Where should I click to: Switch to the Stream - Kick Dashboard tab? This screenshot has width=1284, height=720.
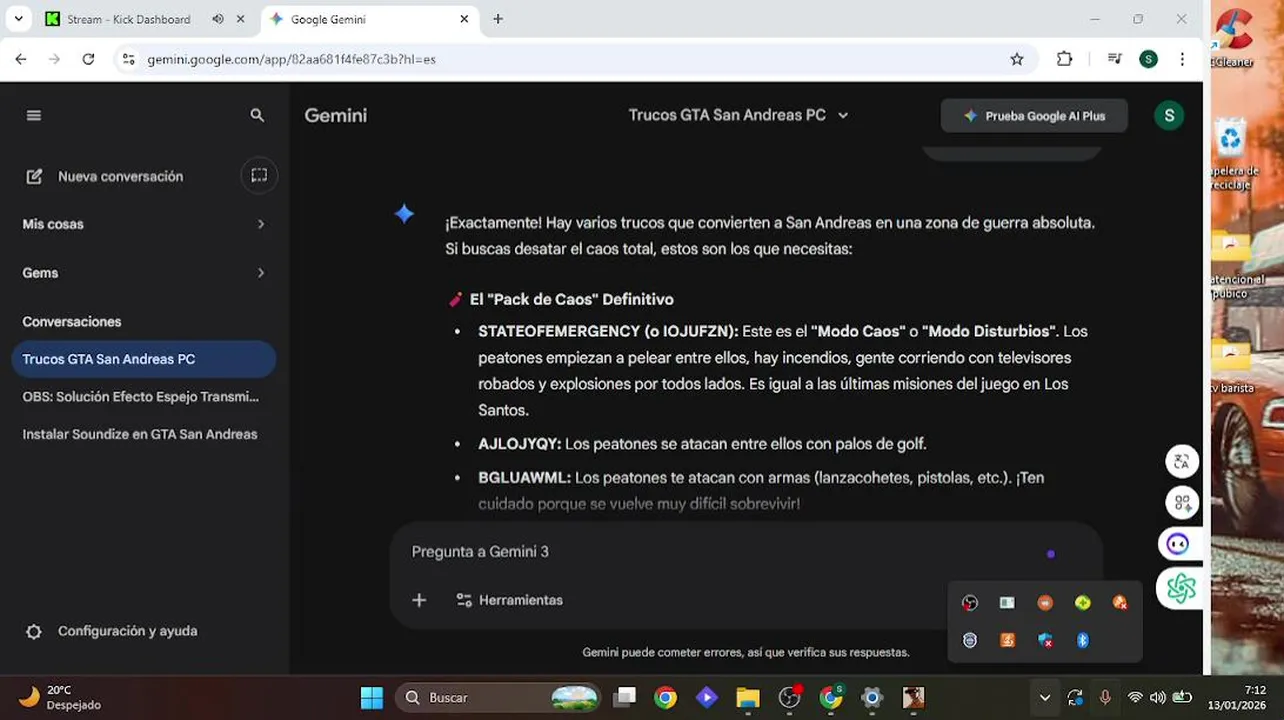[x=128, y=19]
